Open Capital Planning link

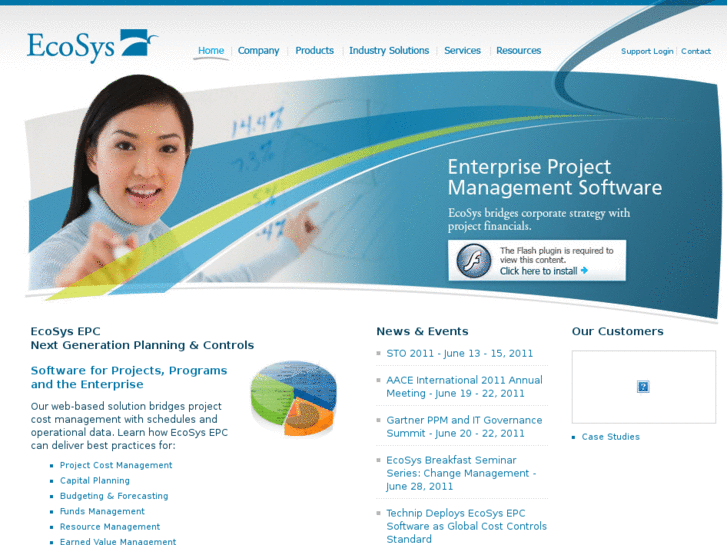pyautogui.click(x=95, y=481)
